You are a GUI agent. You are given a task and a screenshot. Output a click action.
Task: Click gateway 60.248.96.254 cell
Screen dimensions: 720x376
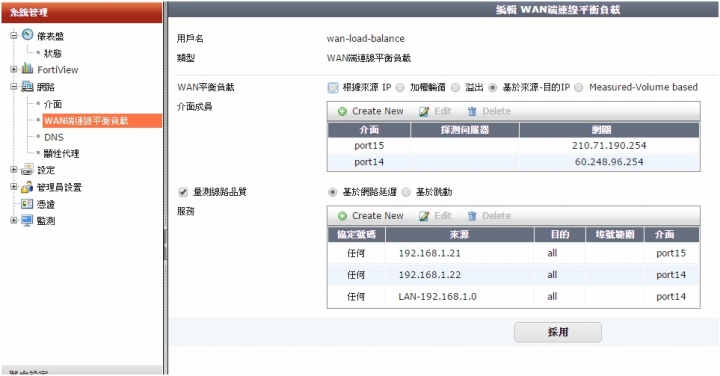click(609, 162)
